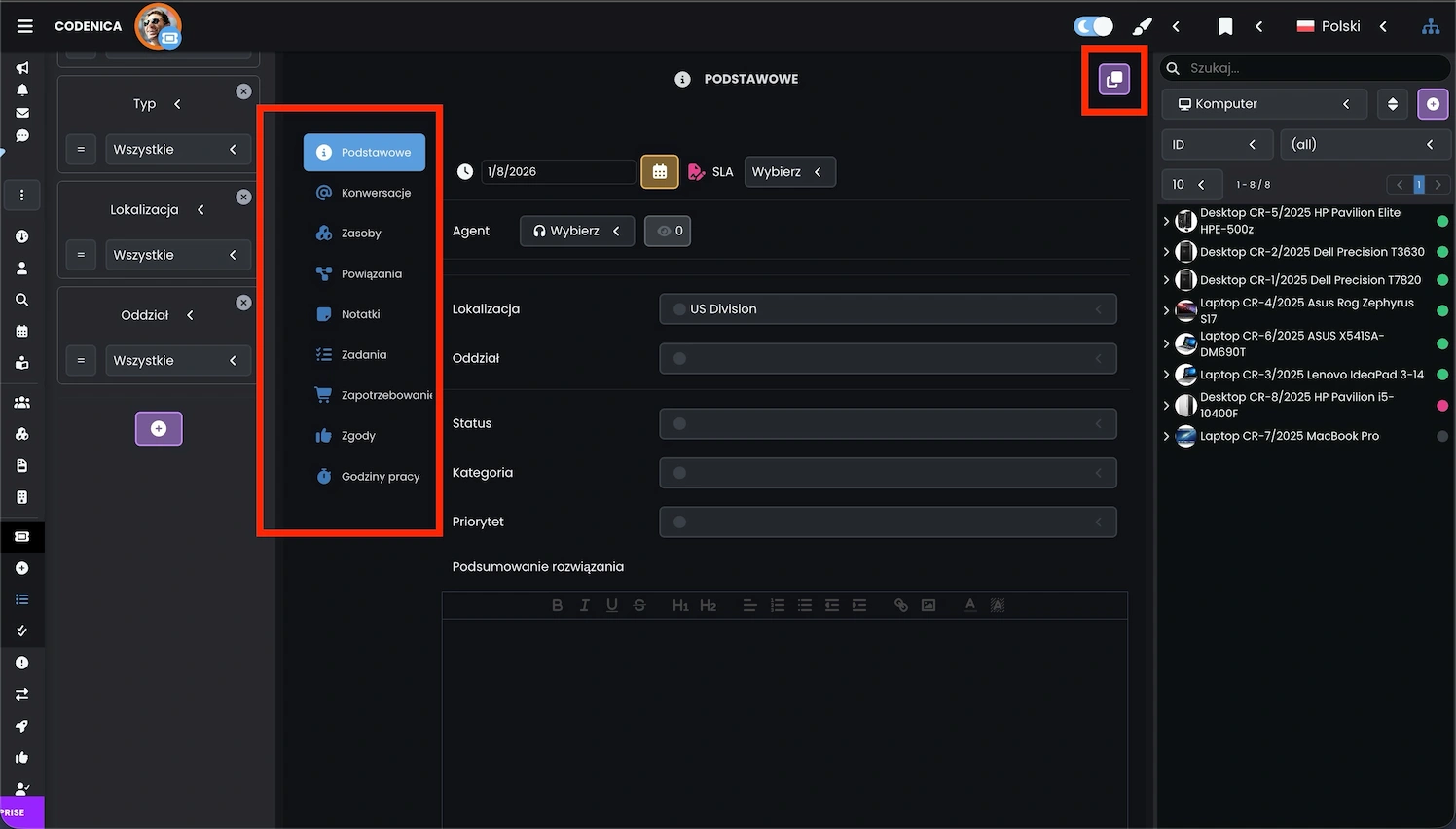The image size is (1456, 829).
Task: Click the purple copy icon top right
Action: 1114,79
